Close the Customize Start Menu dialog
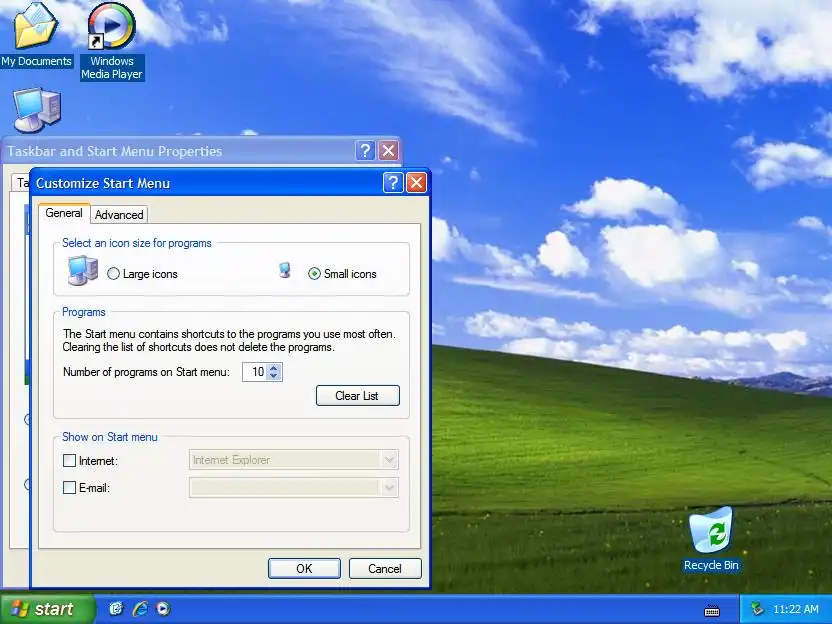Screen dimensions: 832x624 [417, 183]
